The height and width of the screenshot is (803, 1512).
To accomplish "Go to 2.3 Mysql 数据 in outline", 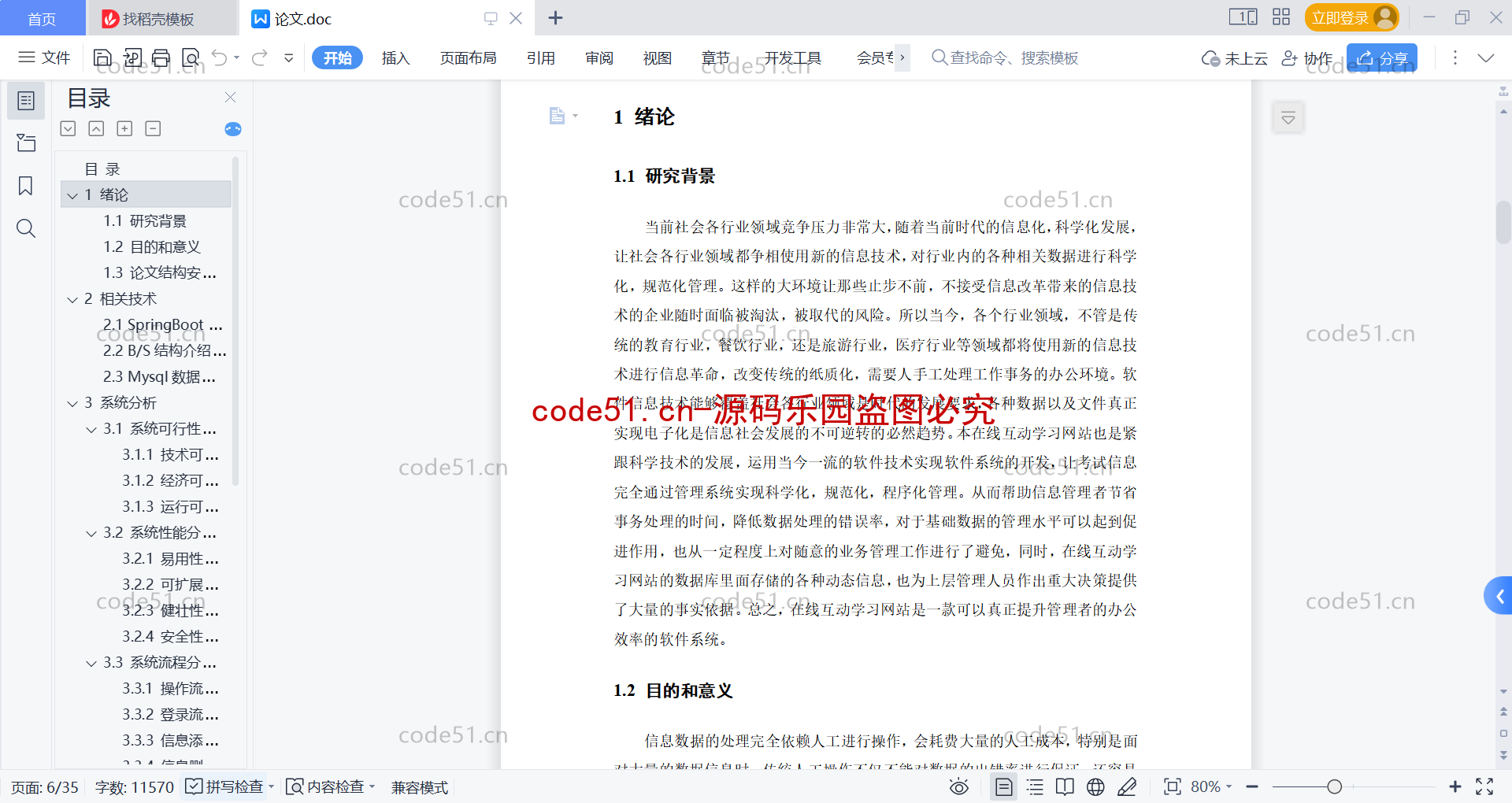I will [x=160, y=377].
